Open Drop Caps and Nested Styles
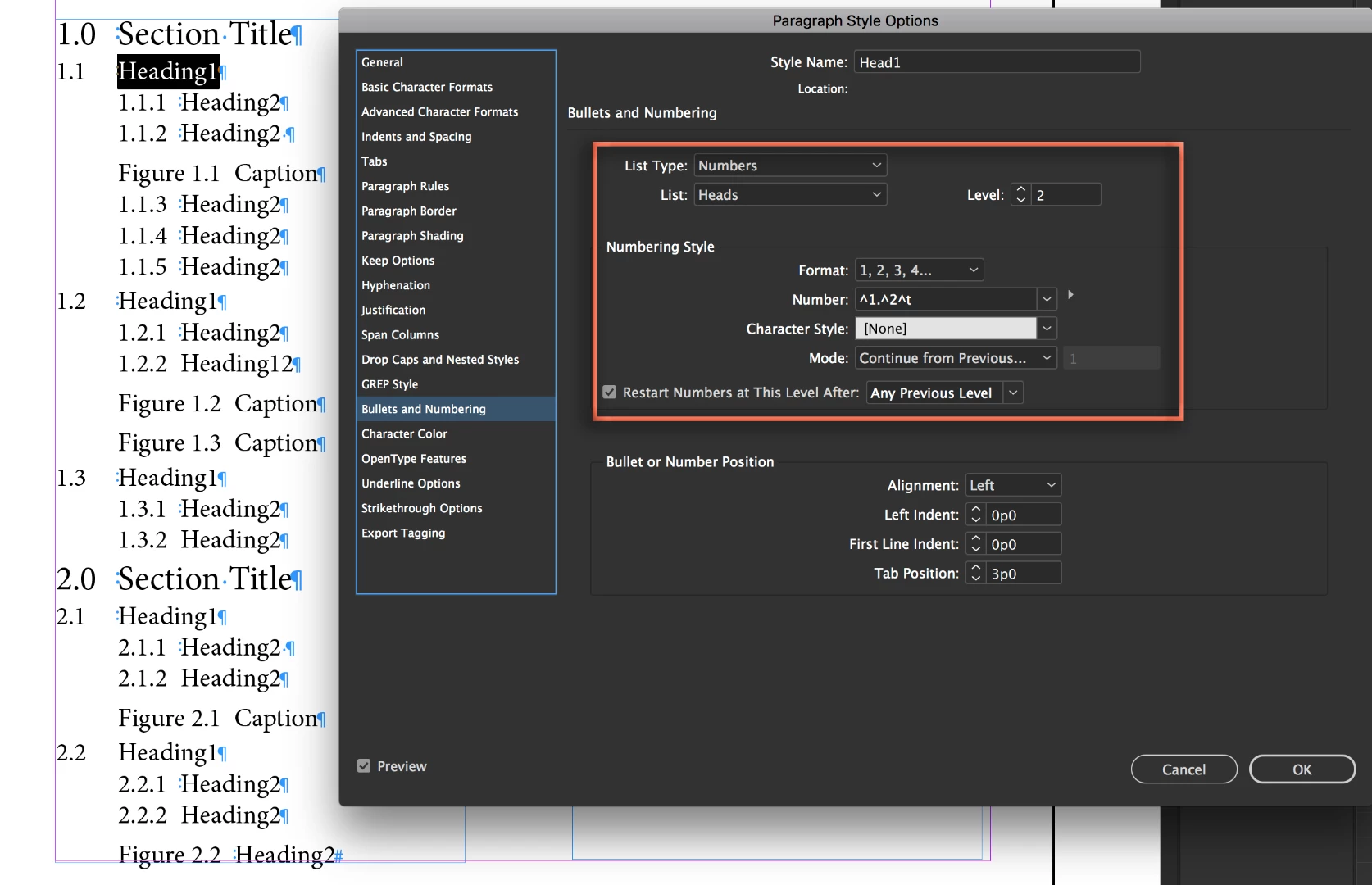1372x885 pixels. pos(456,359)
